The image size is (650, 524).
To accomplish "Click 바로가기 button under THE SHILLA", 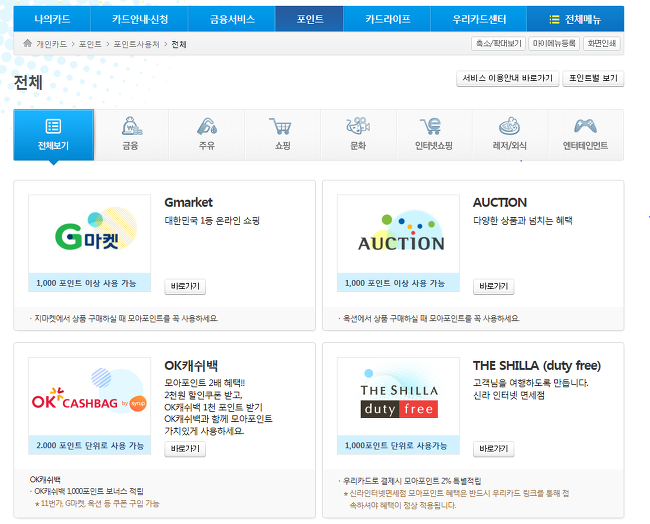I will (x=494, y=449).
